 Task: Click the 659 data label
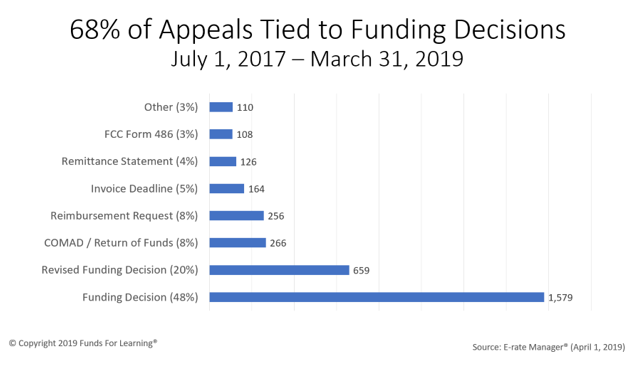click(361, 270)
